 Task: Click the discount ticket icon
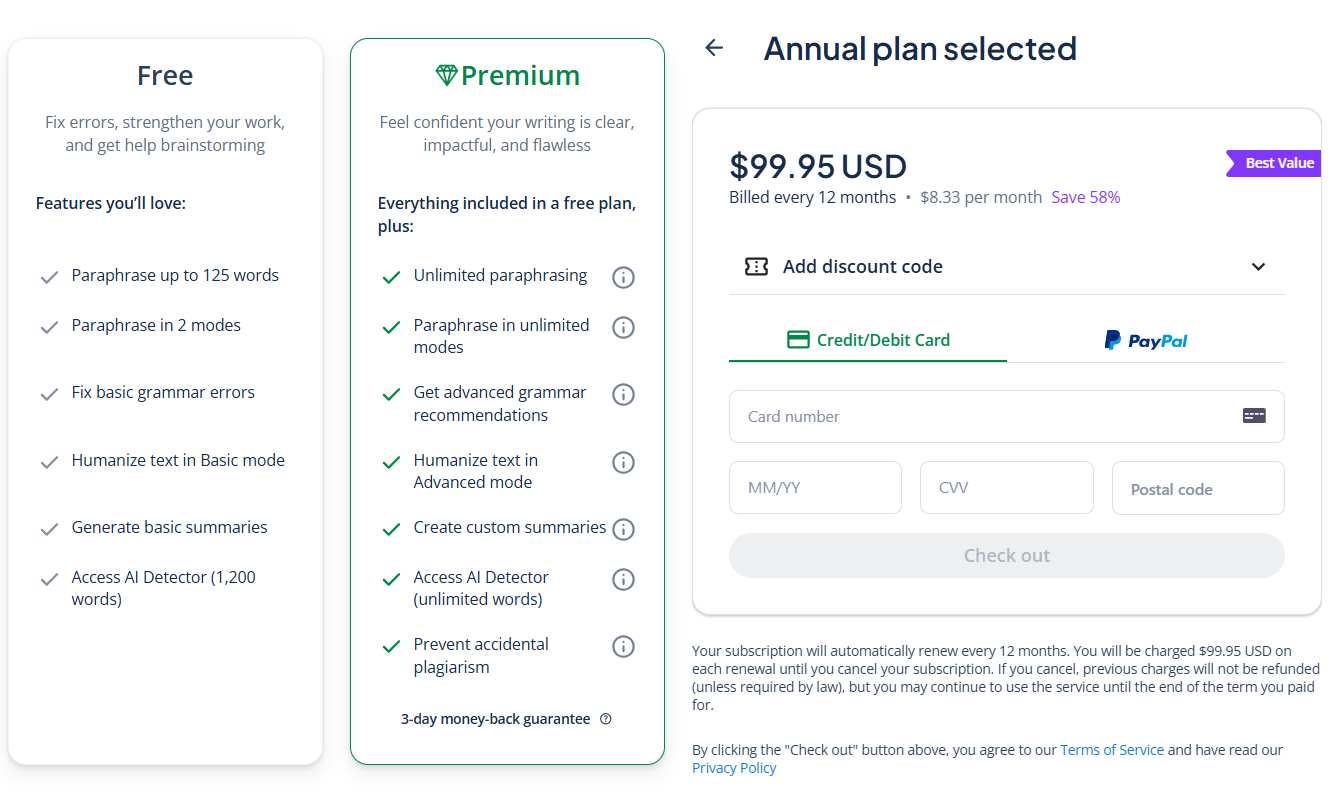[757, 267]
